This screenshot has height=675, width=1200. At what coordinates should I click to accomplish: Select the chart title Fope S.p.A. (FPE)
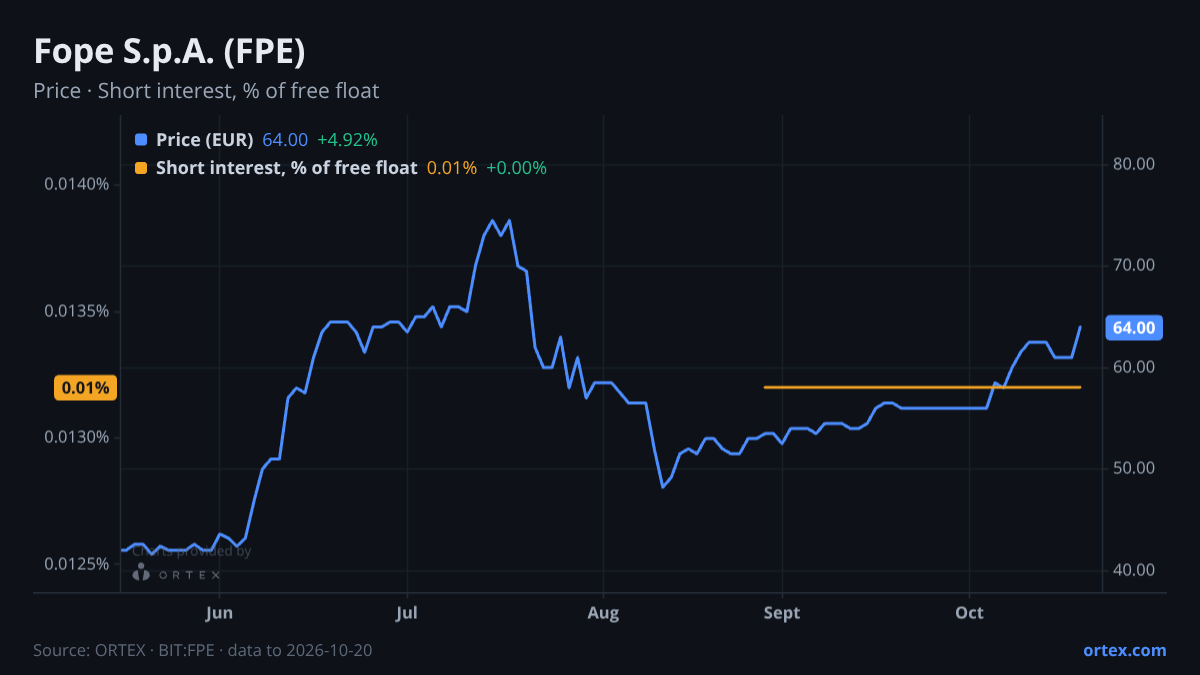pyautogui.click(x=169, y=52)
